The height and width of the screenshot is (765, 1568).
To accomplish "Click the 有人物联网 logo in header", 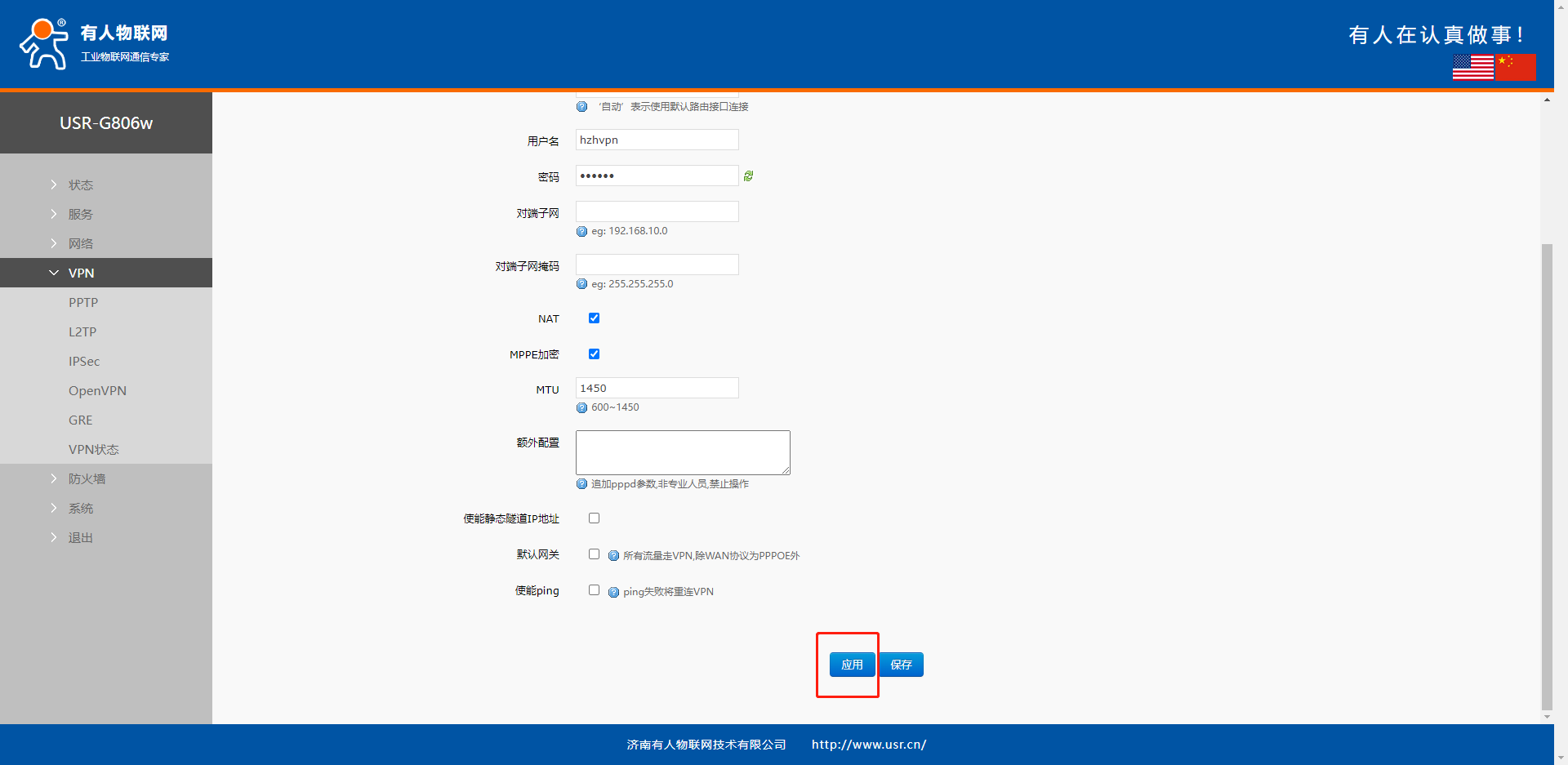I will [94, 44].
